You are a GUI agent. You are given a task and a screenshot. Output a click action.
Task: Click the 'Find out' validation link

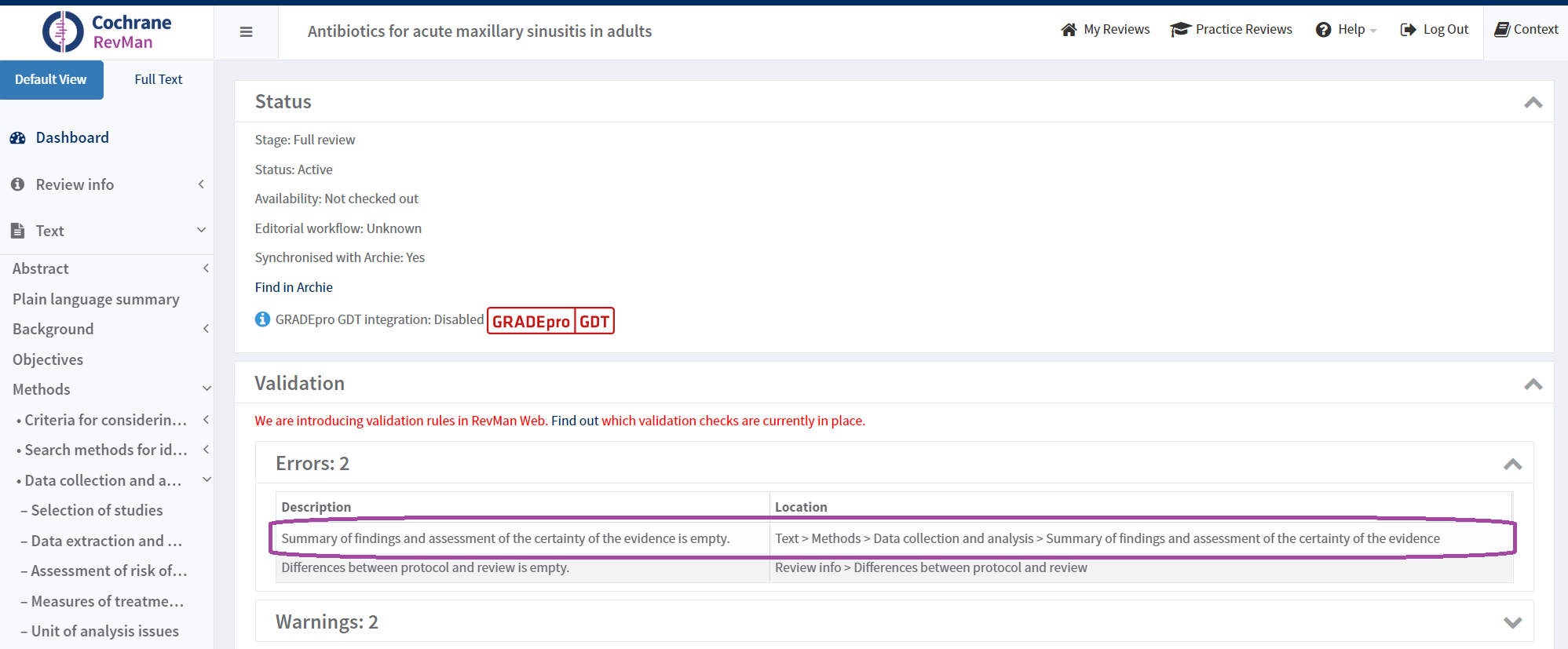(x=575, y=421)
